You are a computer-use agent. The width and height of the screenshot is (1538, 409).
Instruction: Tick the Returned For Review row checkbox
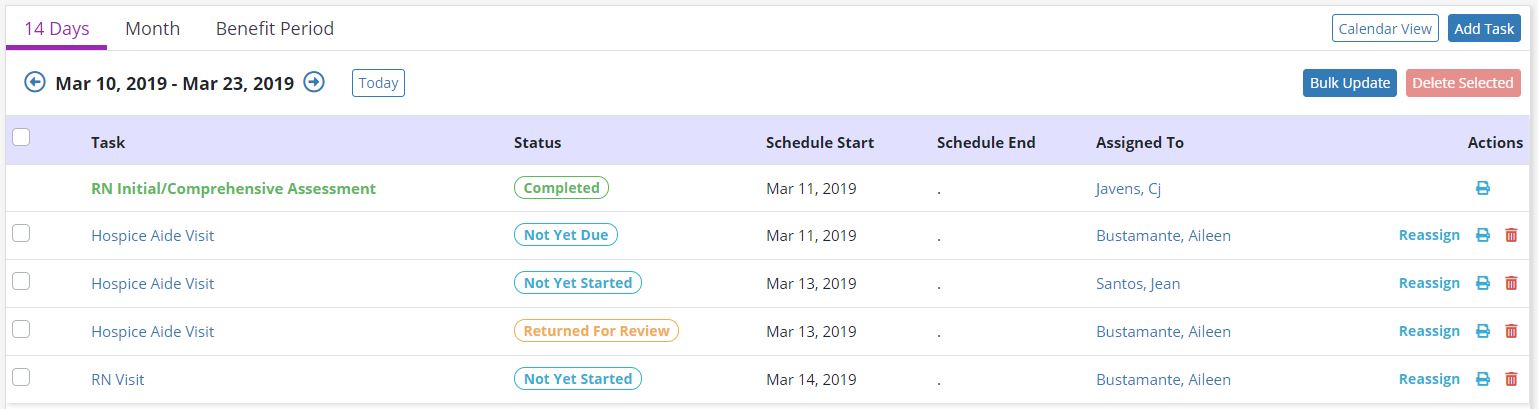20,329
